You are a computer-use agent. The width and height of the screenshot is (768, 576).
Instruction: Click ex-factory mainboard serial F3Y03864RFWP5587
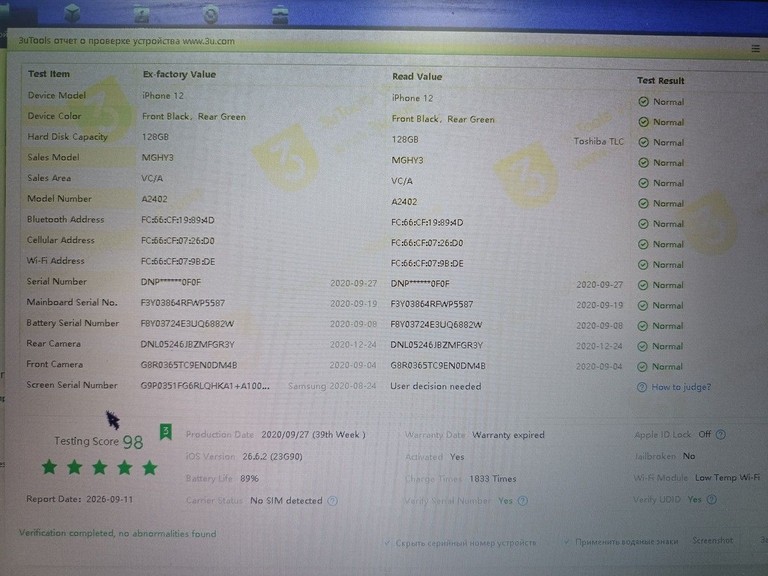coord(183,303)
